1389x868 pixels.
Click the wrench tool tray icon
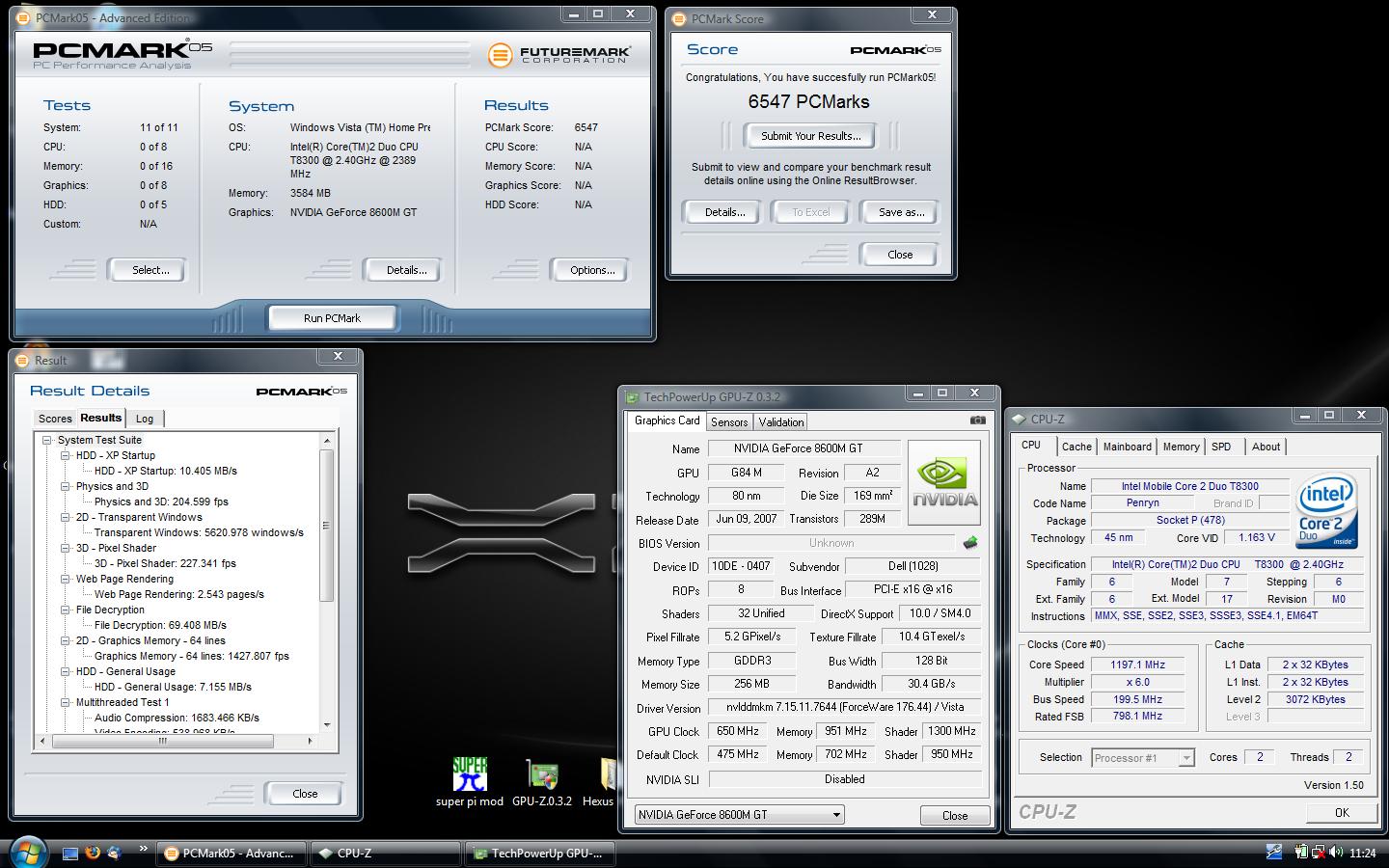pyautogui.click(x=1274, y=853)
